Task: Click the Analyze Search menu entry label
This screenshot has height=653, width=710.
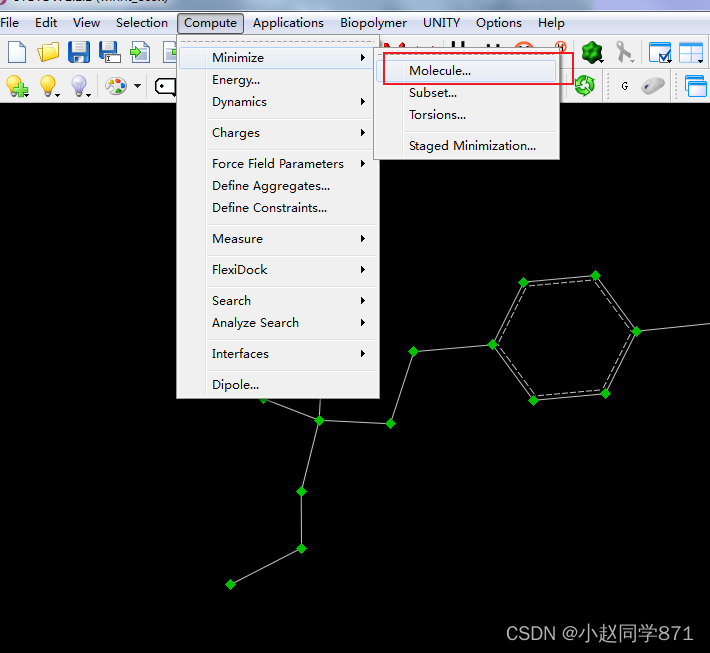Action: (x=255, y=322)
